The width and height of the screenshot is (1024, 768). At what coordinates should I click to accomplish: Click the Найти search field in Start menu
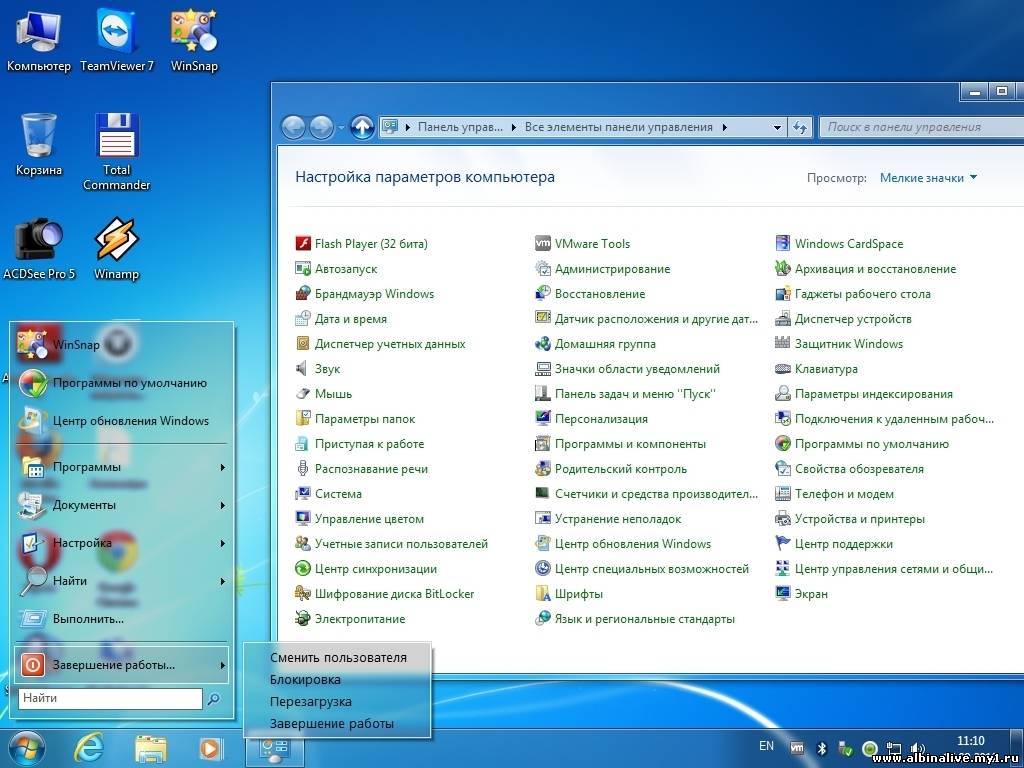pyautogui.click(x=110, y=698)
